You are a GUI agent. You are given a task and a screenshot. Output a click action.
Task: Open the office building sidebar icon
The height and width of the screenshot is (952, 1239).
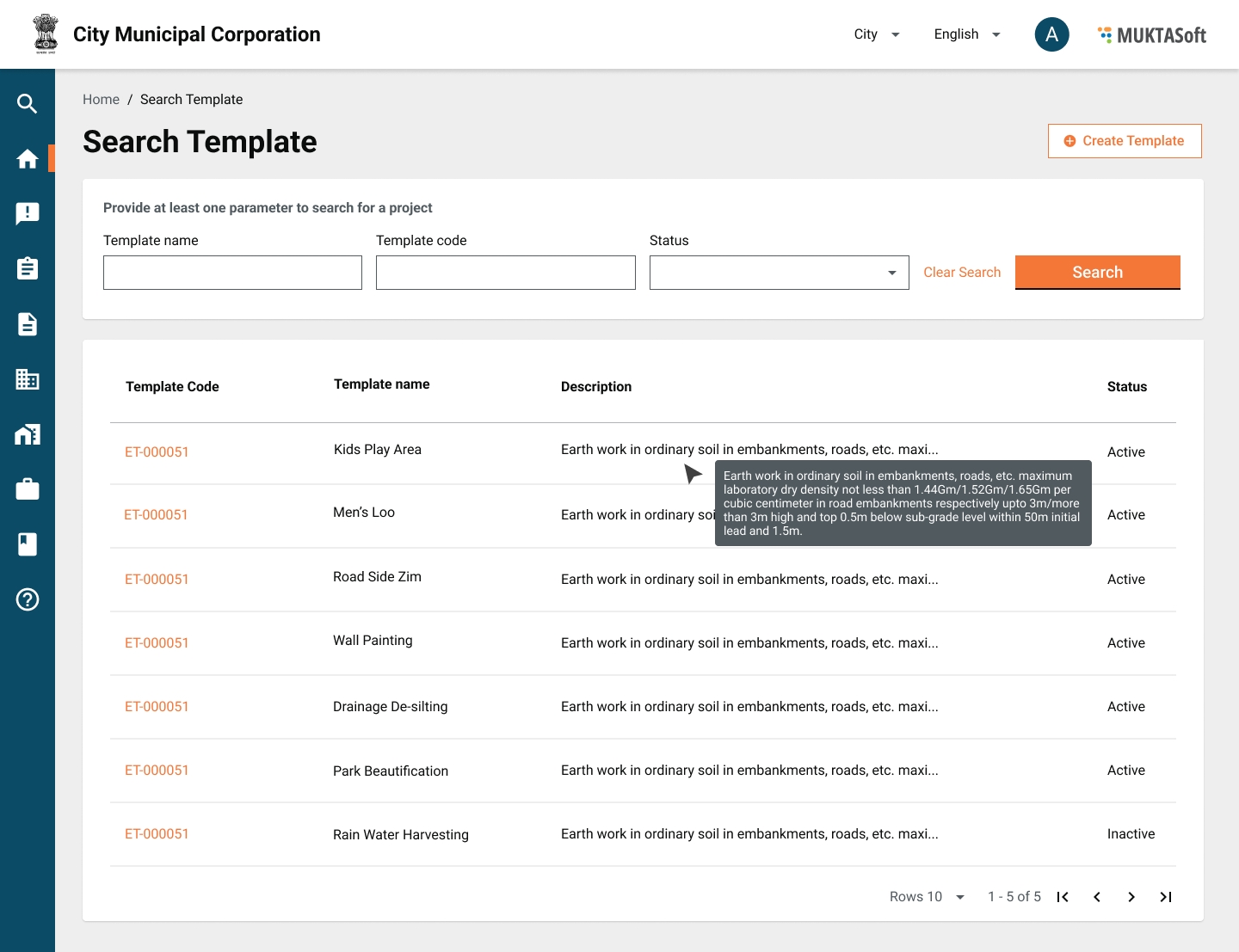click(28, 379)
